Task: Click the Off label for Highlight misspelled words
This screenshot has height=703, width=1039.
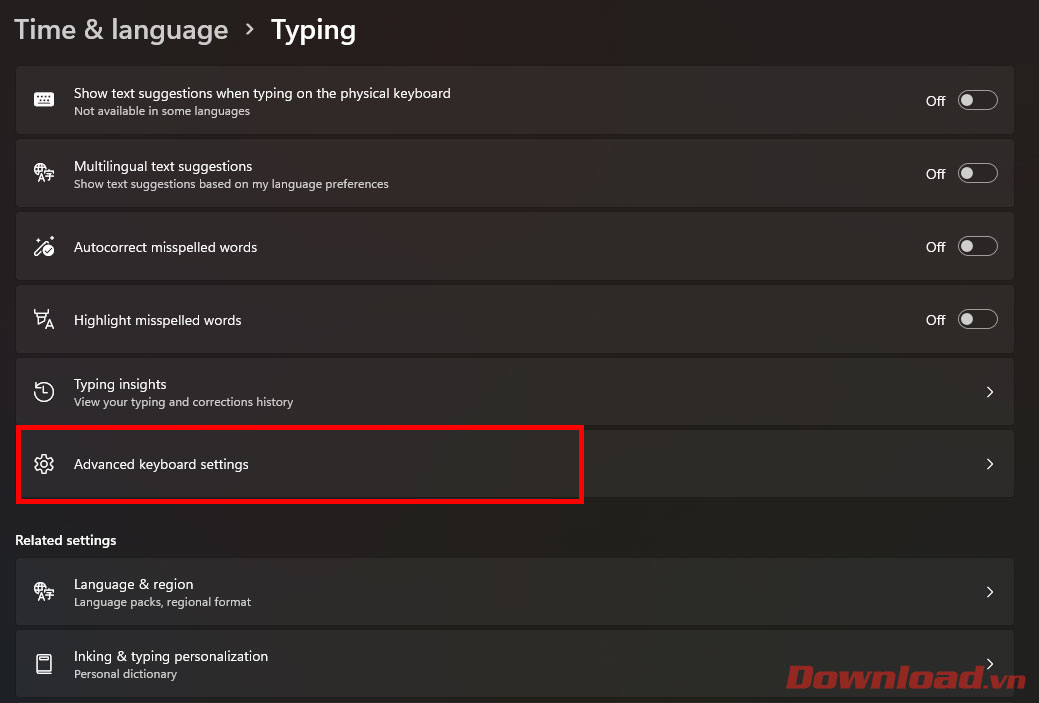Action: [x=935, y=320]
